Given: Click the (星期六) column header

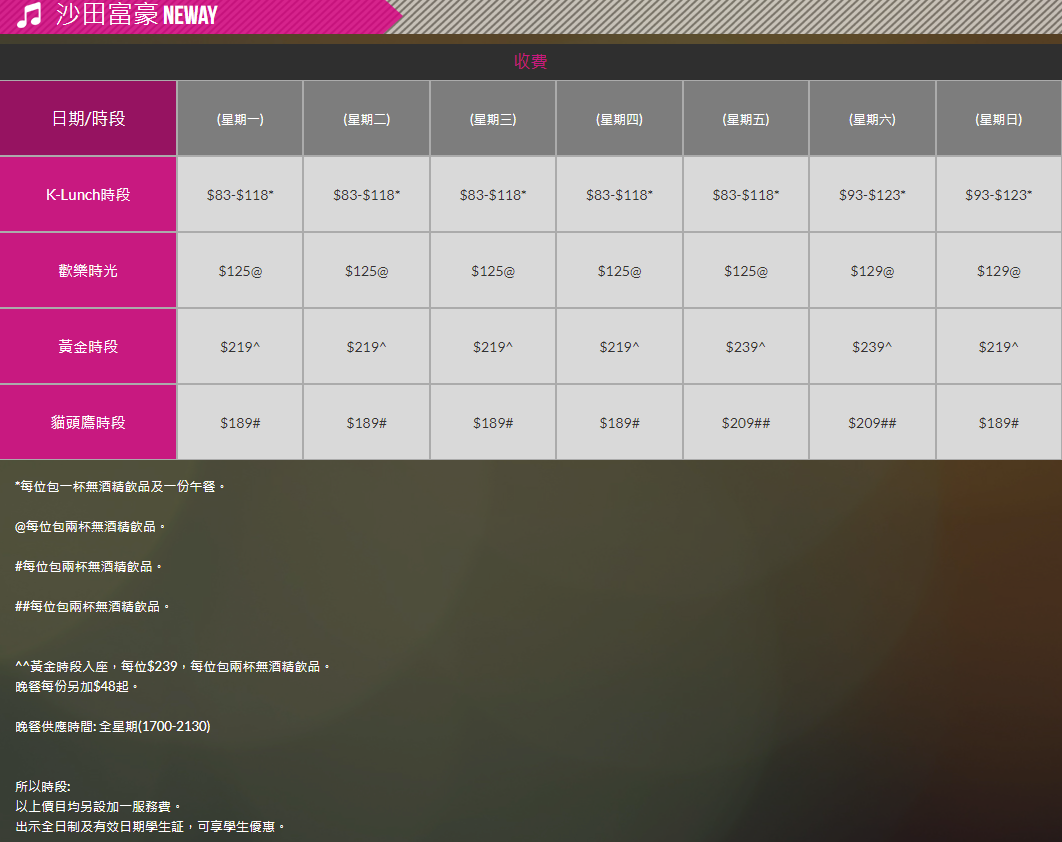Looking at the screenshot, I should (x=872, y=119).
